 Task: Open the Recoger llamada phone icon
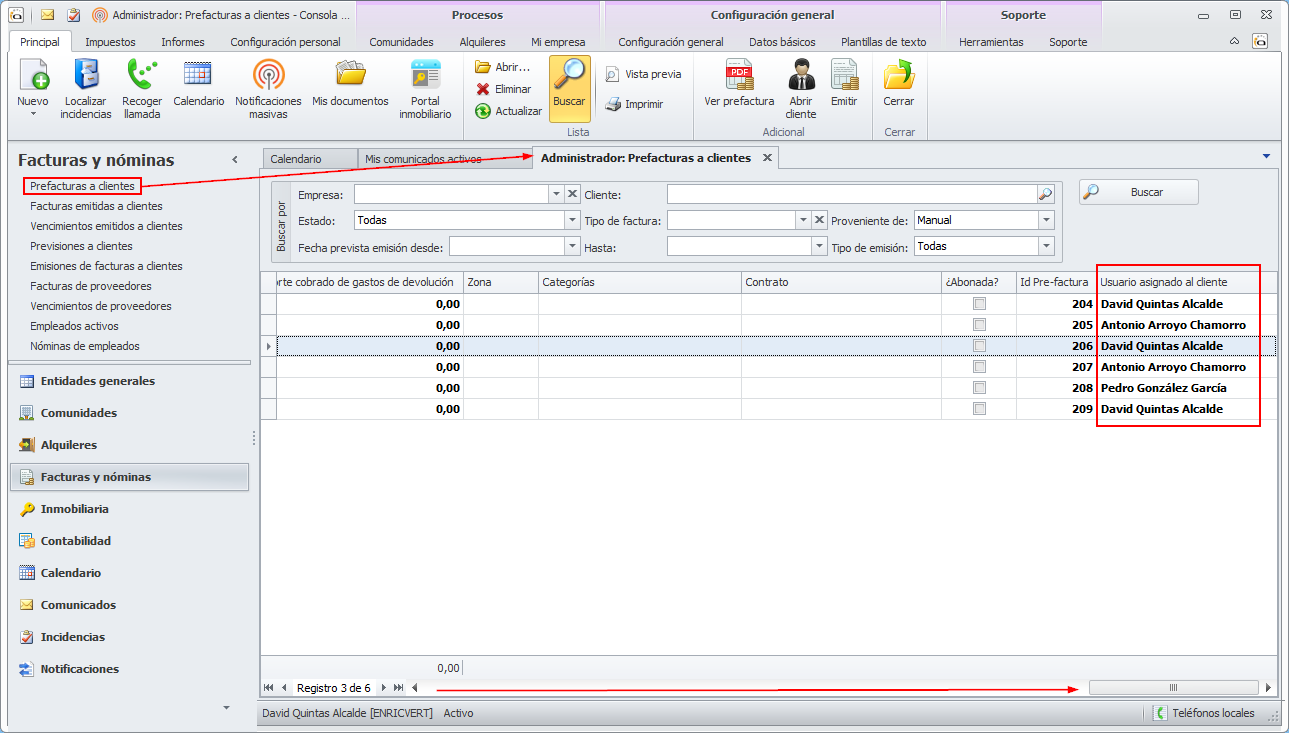[142, 77]
